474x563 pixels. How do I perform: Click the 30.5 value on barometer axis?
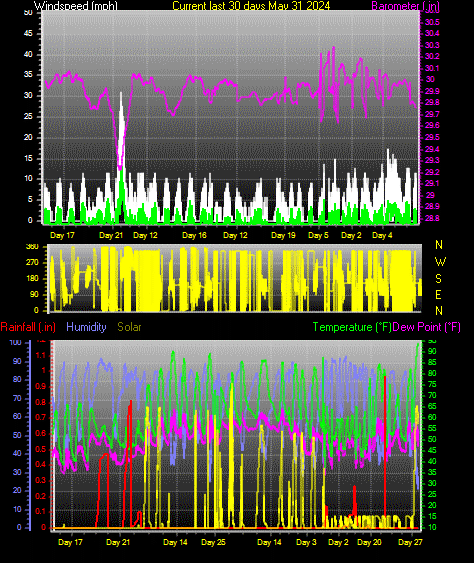(x=432, y=22)
